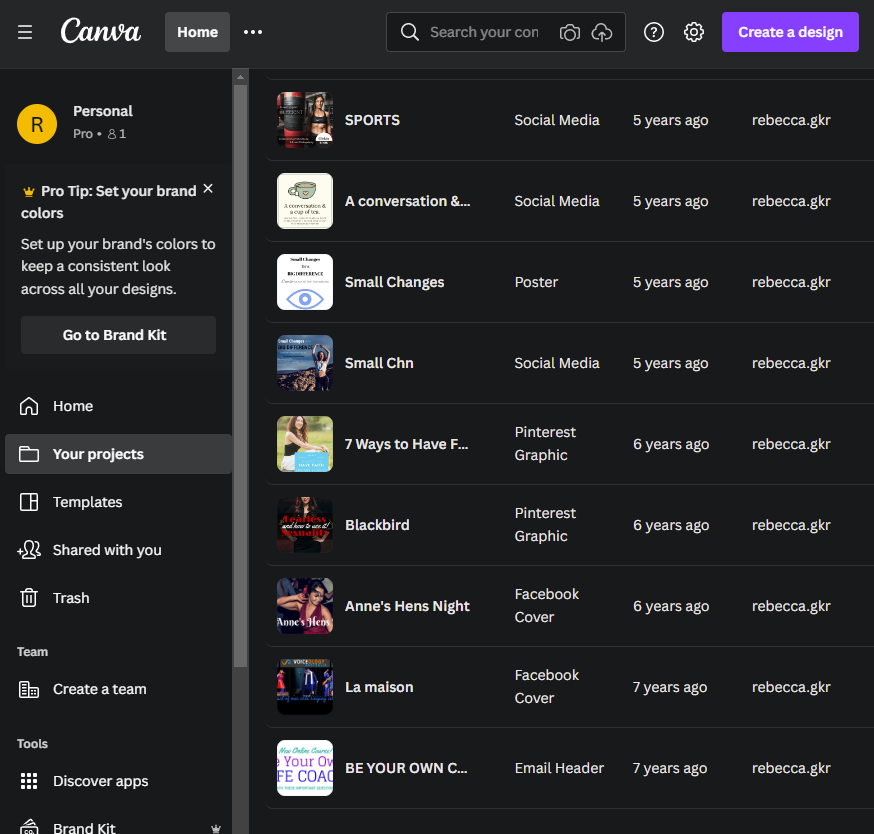The height and width of the screenshot is (834, 874).
Task: Open La maison design thumbnail
Action: tap(305, 687)
